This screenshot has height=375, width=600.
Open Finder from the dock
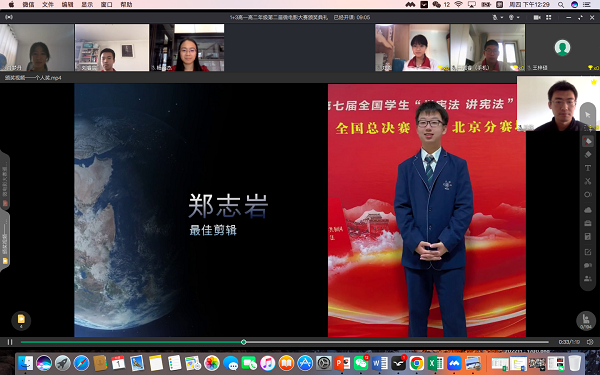click(x=26, y=363)
